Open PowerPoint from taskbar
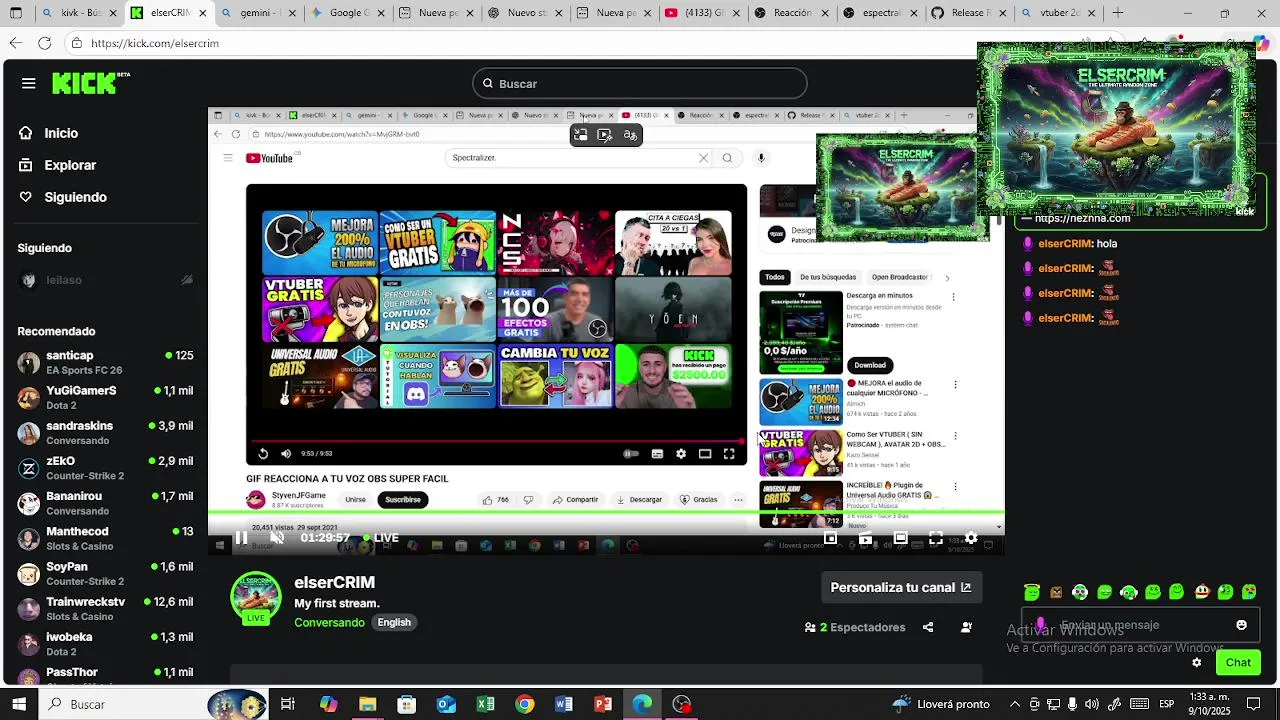The height and width of the screenshot is (720, 1280). (x=603, y=704)
